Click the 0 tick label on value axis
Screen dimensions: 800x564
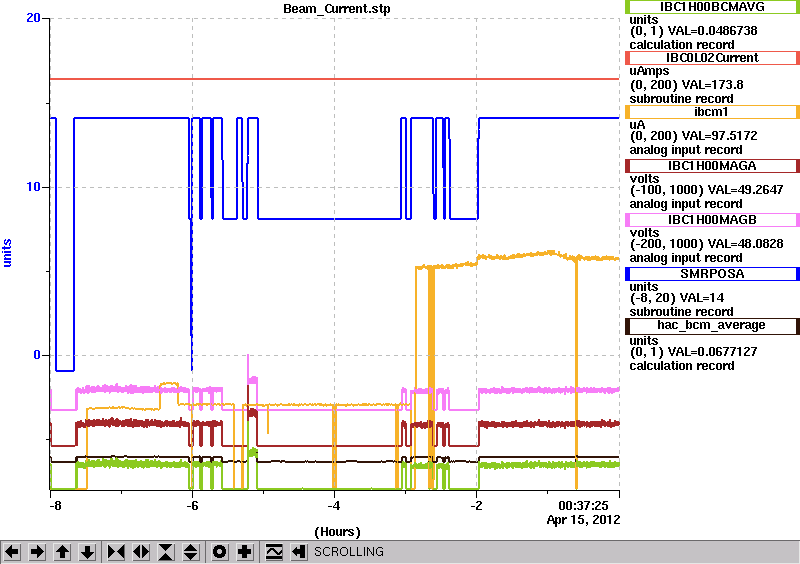coord(37,355)
